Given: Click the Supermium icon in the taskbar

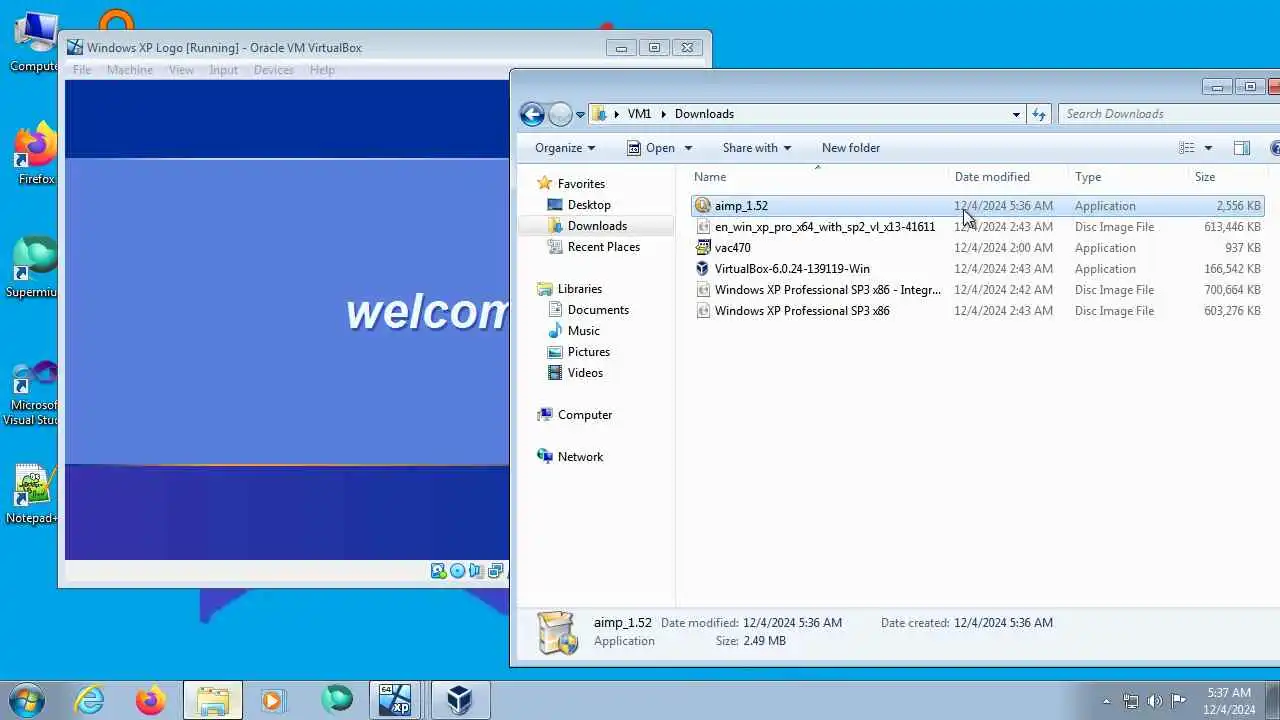Looking at the screenshot, I should (336, 700).
